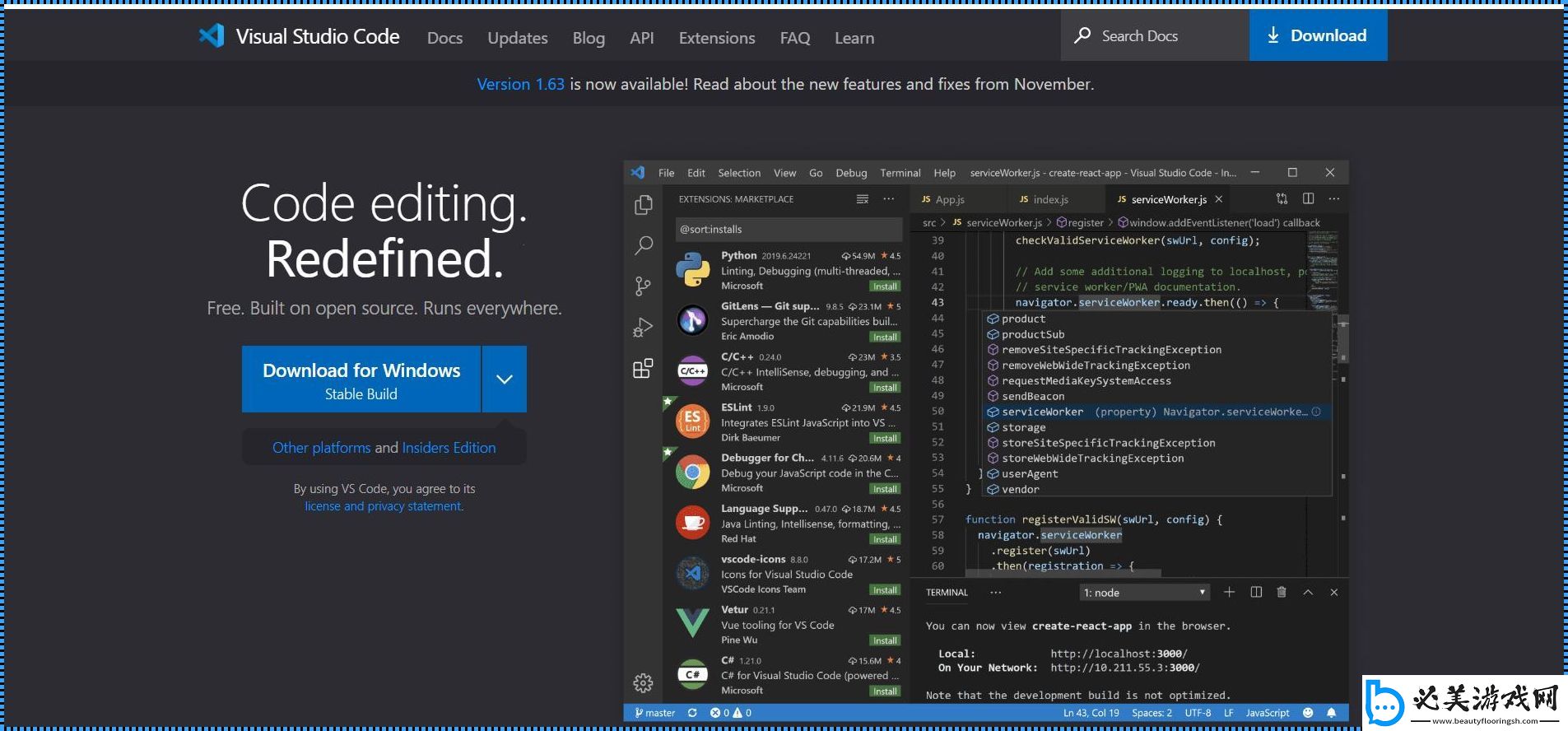Open the Terminal menu in editor
Screen dimensions: 1568x731
click(x=900, y=173)
